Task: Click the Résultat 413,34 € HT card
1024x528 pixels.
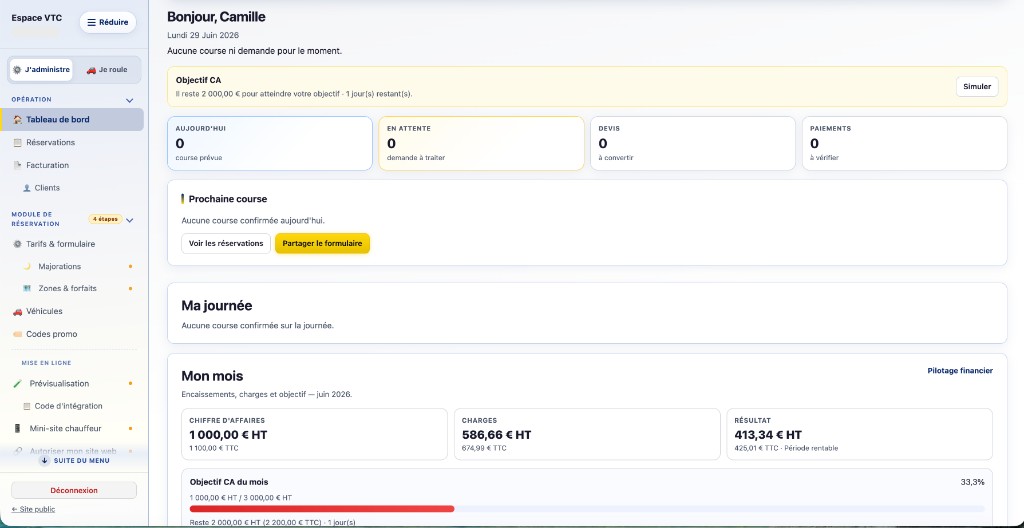Action: click(859, 435)
